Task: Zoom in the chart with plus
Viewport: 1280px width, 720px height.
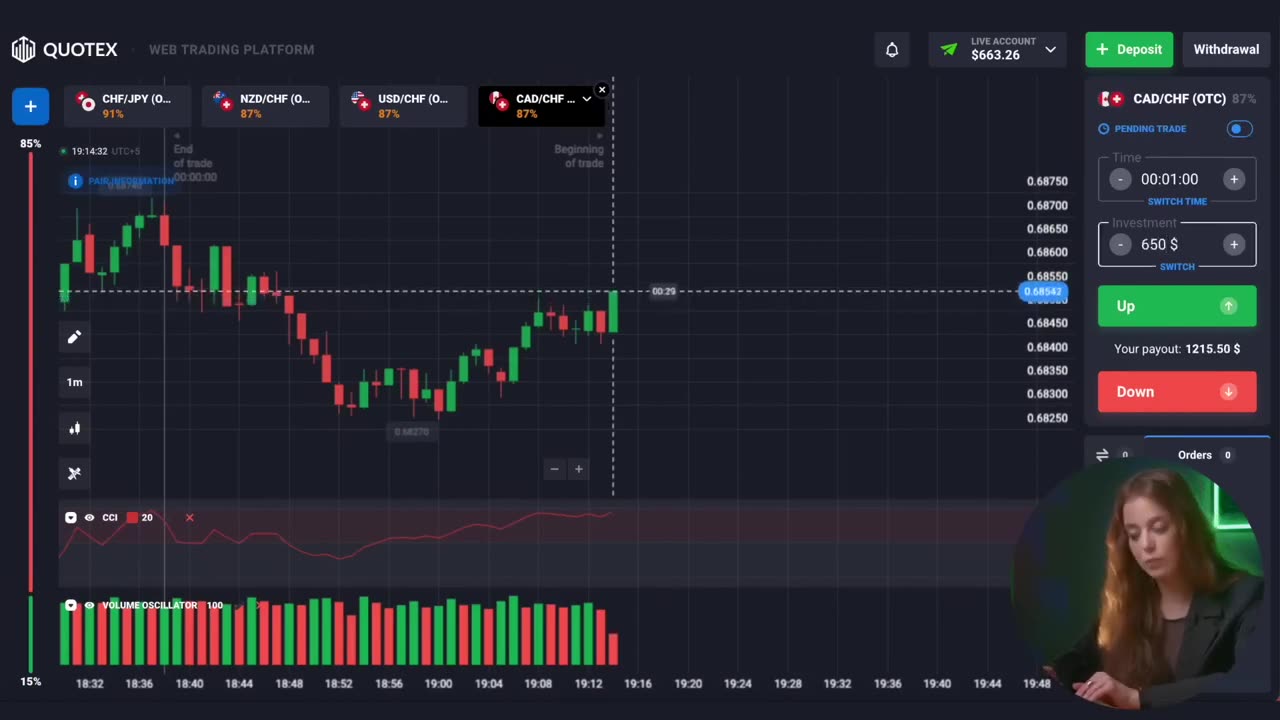Action: pos(578,469)
